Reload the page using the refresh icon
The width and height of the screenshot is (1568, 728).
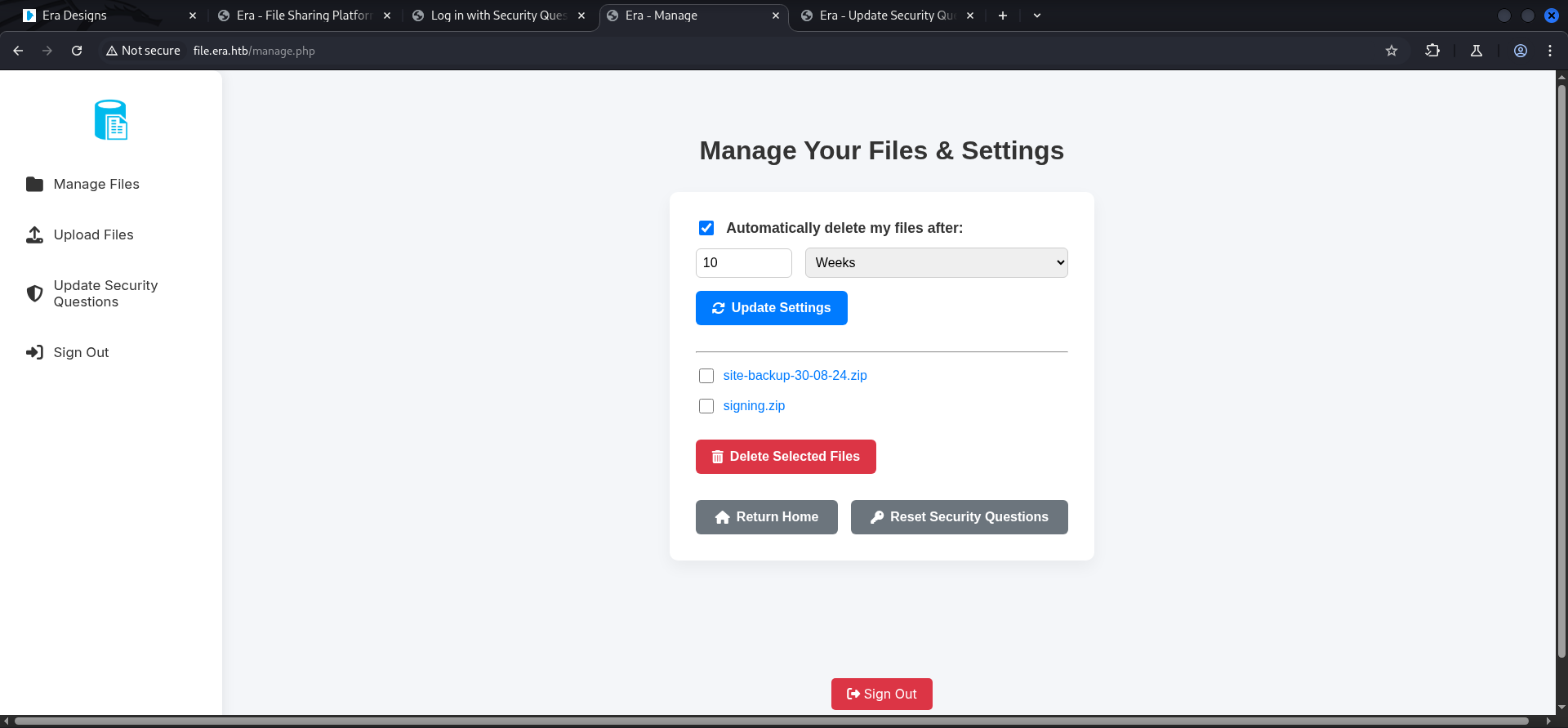point(77,51)
